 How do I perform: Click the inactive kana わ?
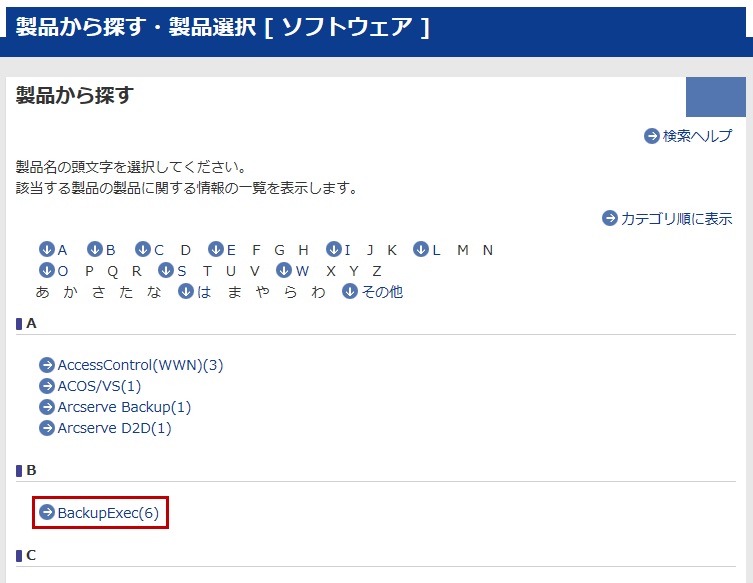(318, 292)
